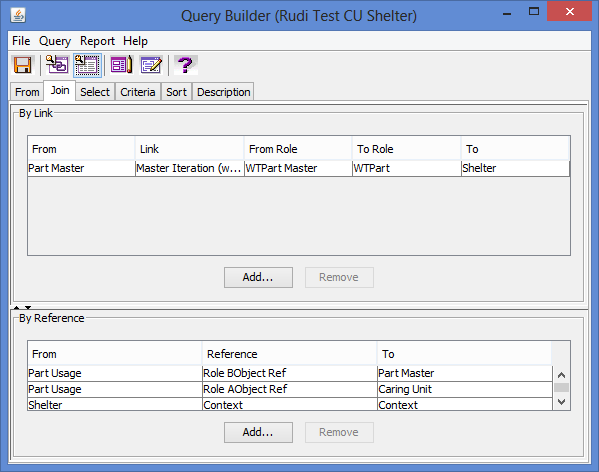599x472 pixels.
Task: Click the By Reference 'To' column header
Action: click(465, 354)
